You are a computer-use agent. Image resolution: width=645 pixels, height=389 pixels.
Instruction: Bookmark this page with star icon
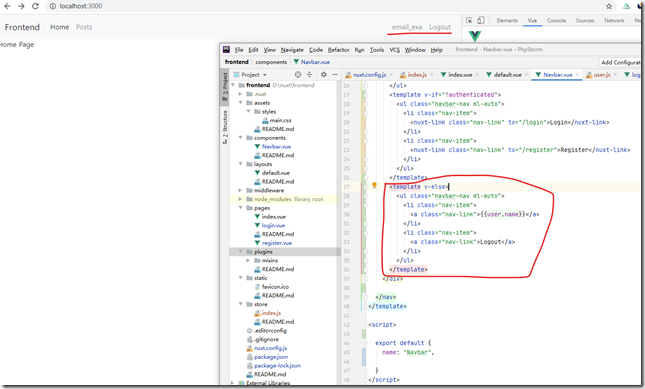click(x=609, y=6)
